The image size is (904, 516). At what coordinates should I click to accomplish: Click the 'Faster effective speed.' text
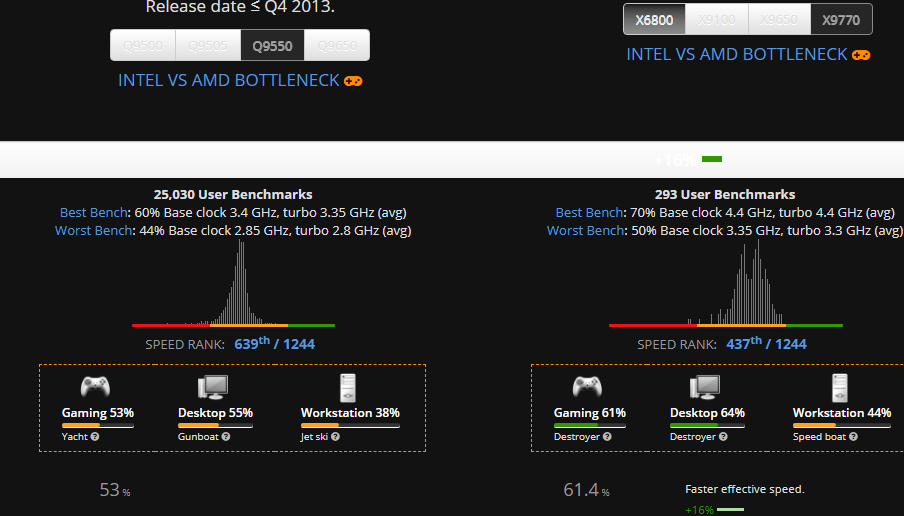[744, 489]
